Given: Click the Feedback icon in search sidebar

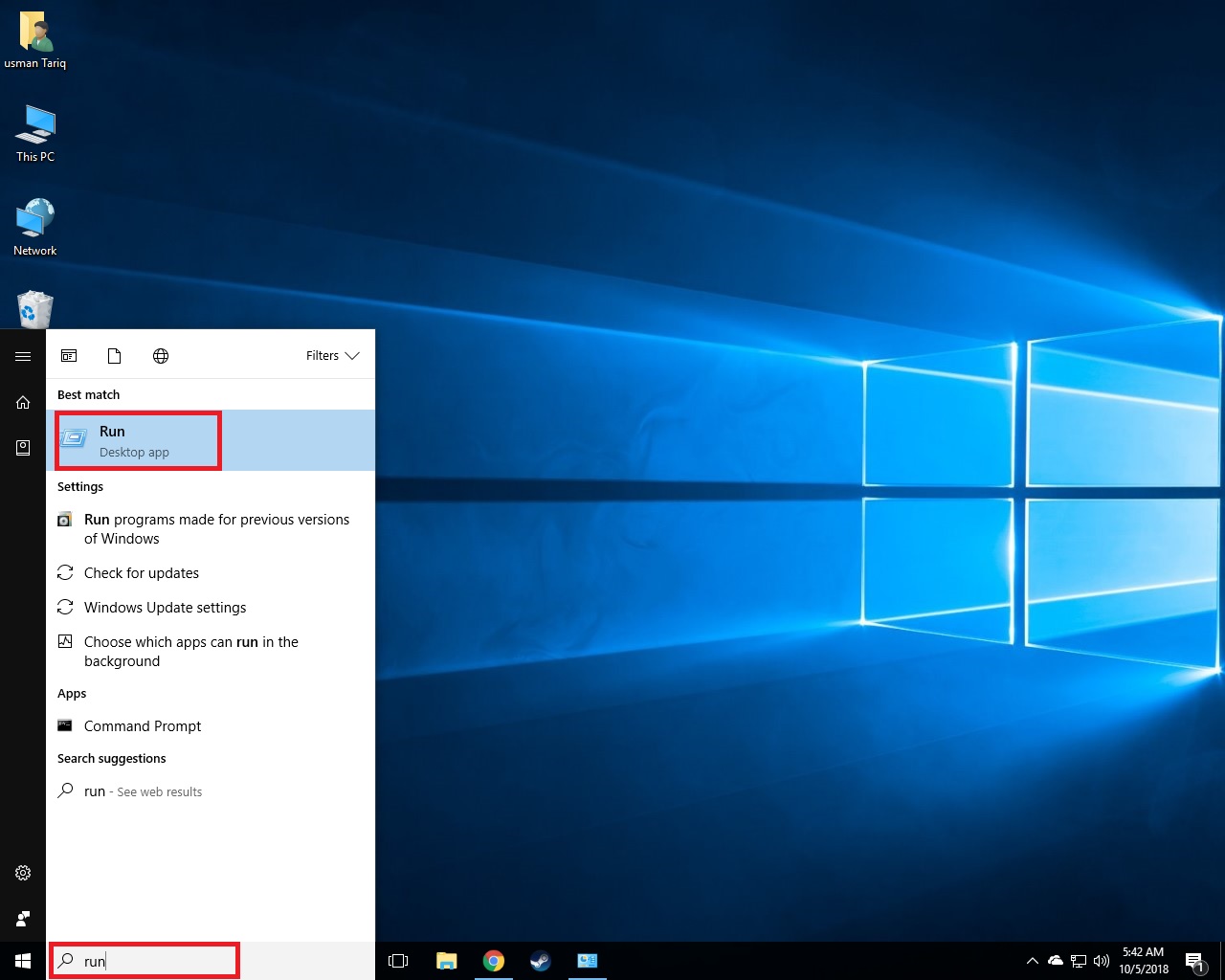Looking at the screenshot, I should point(23,919).
